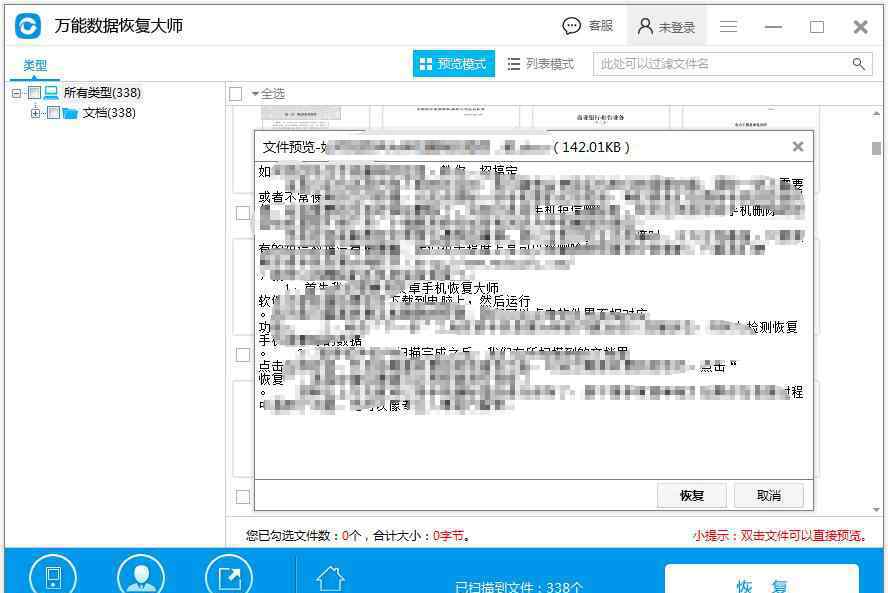
Task: Select the 所有类型(338) tree label
Action: (103, 92)
